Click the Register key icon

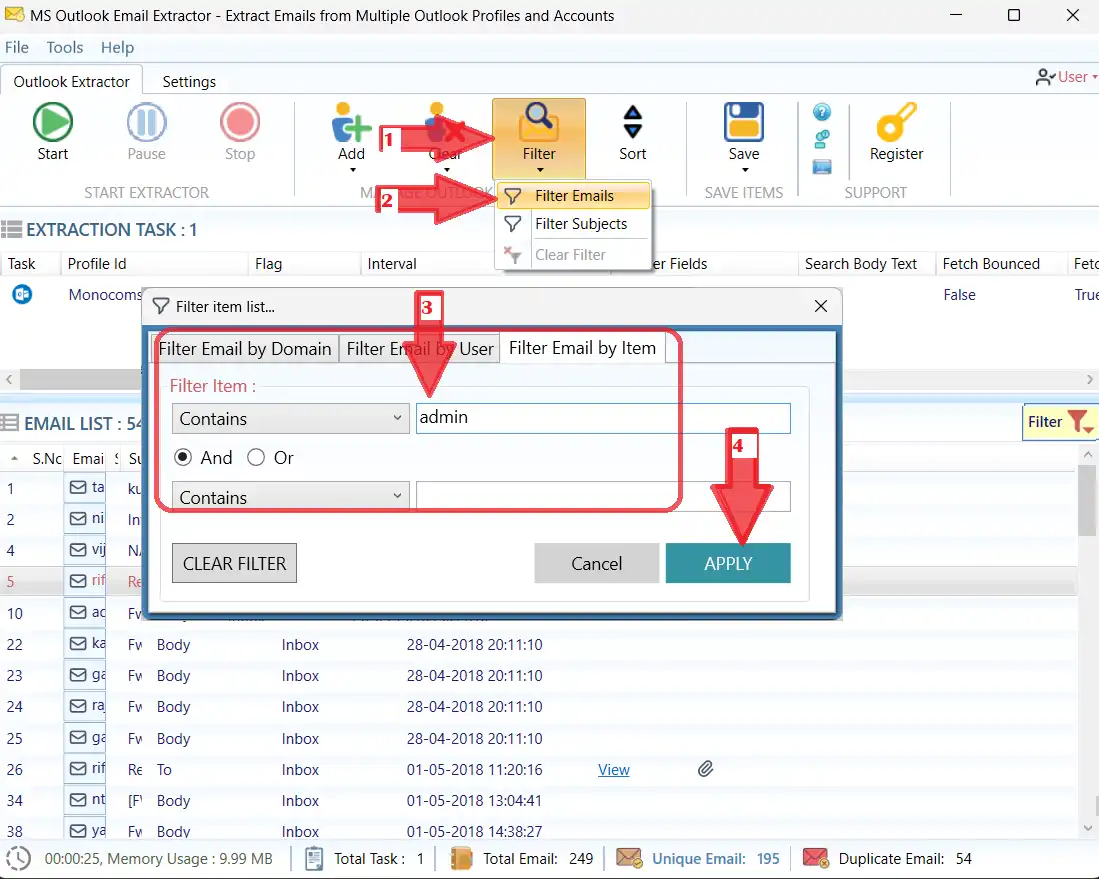coord(896,122)
